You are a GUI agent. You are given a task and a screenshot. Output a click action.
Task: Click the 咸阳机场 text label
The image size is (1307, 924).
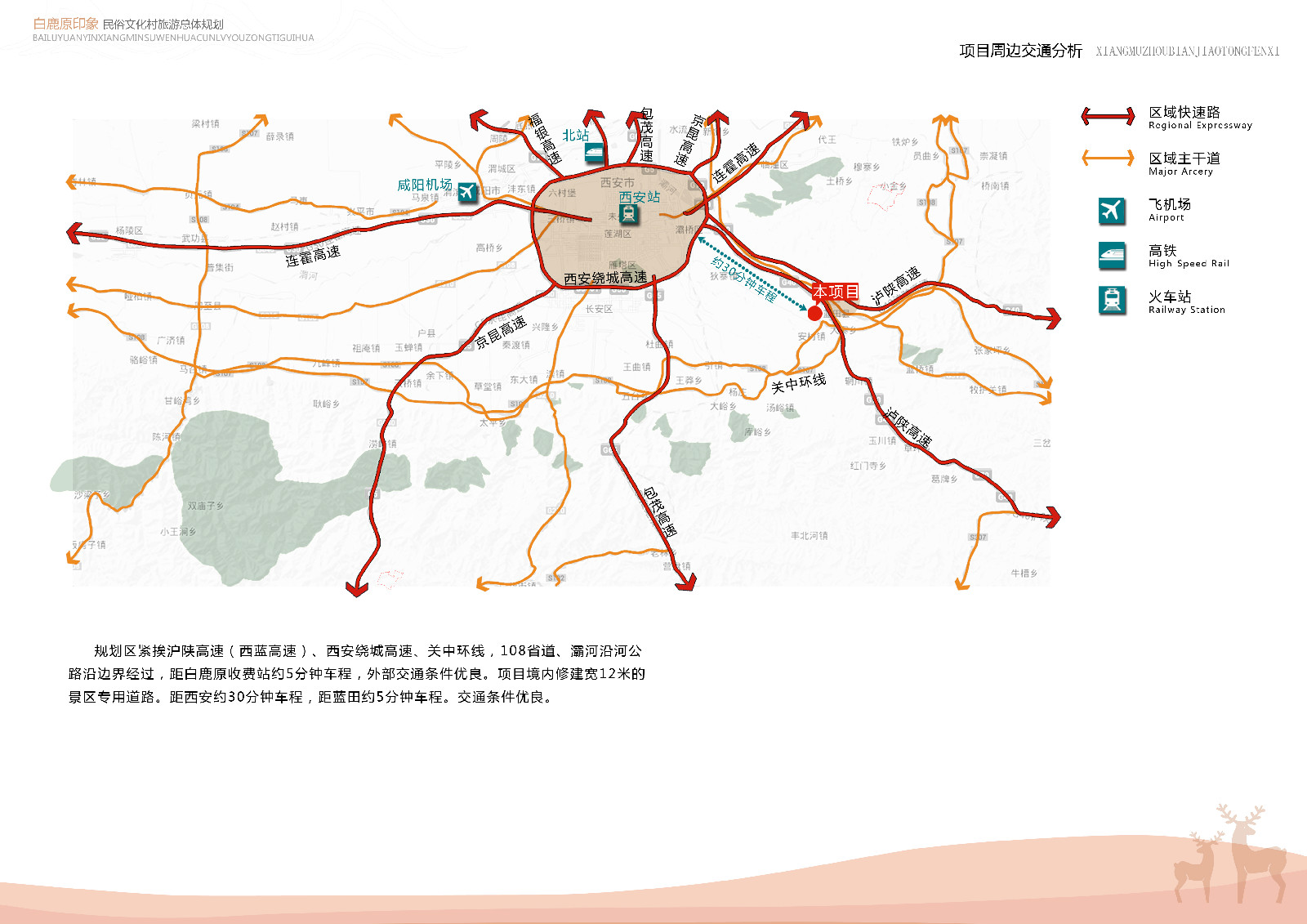tap(425, 185)
